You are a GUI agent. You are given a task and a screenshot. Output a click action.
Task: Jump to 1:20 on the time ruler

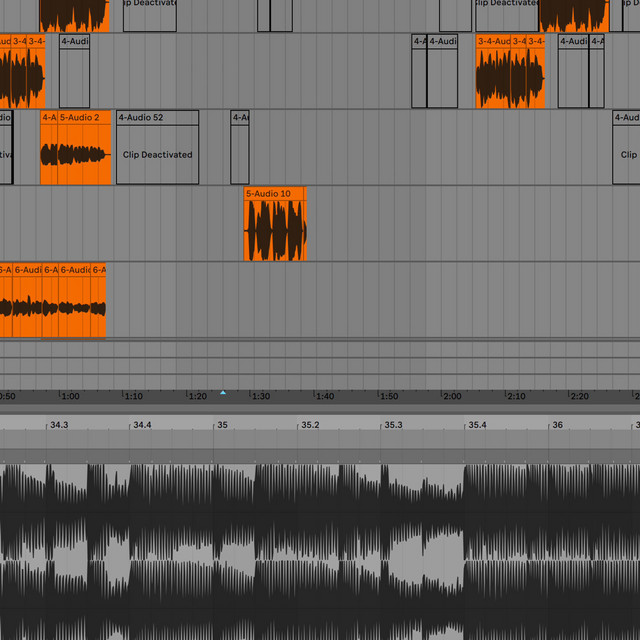[x=198, y=396]
